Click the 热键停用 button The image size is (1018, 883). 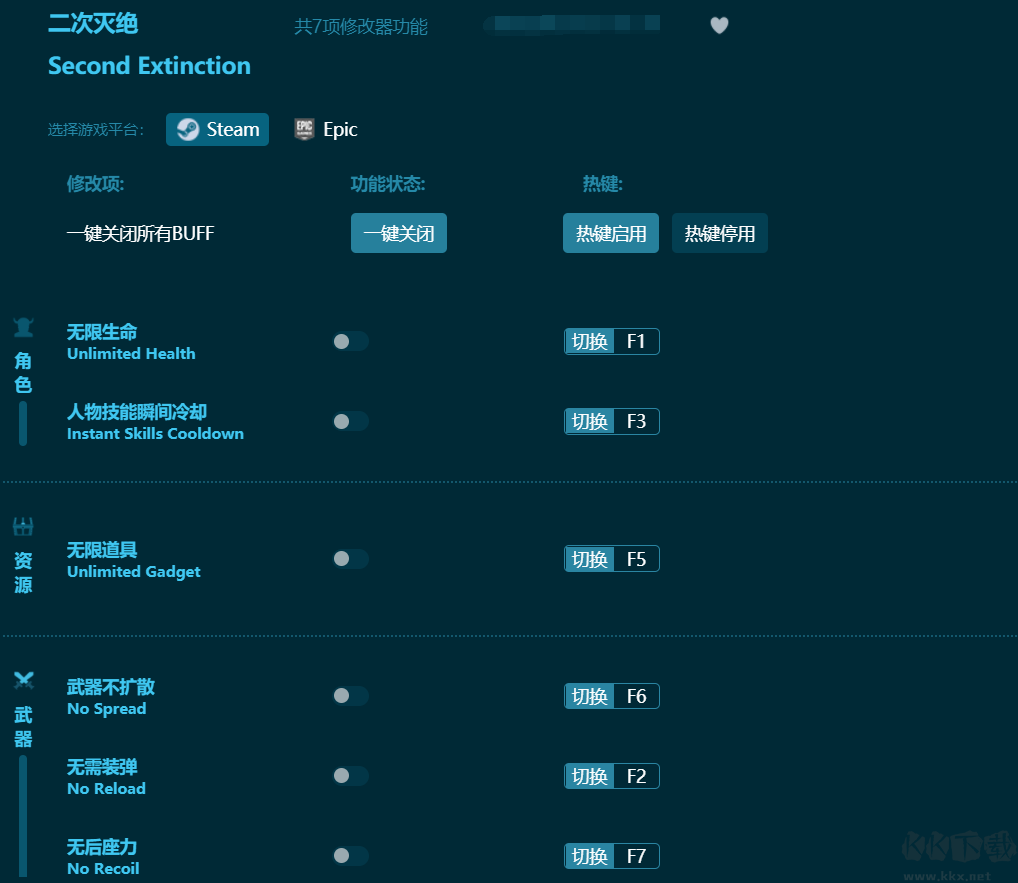coord(719,234)
